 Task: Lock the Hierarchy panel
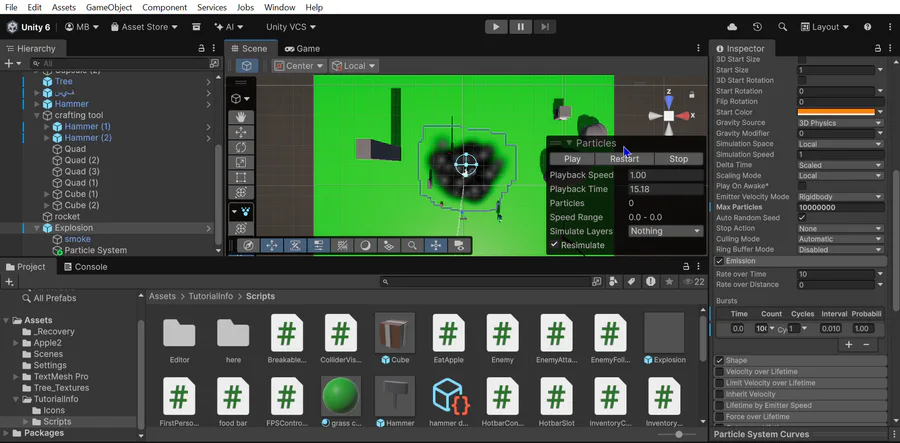pyautogui.click(x=201, y=49)
